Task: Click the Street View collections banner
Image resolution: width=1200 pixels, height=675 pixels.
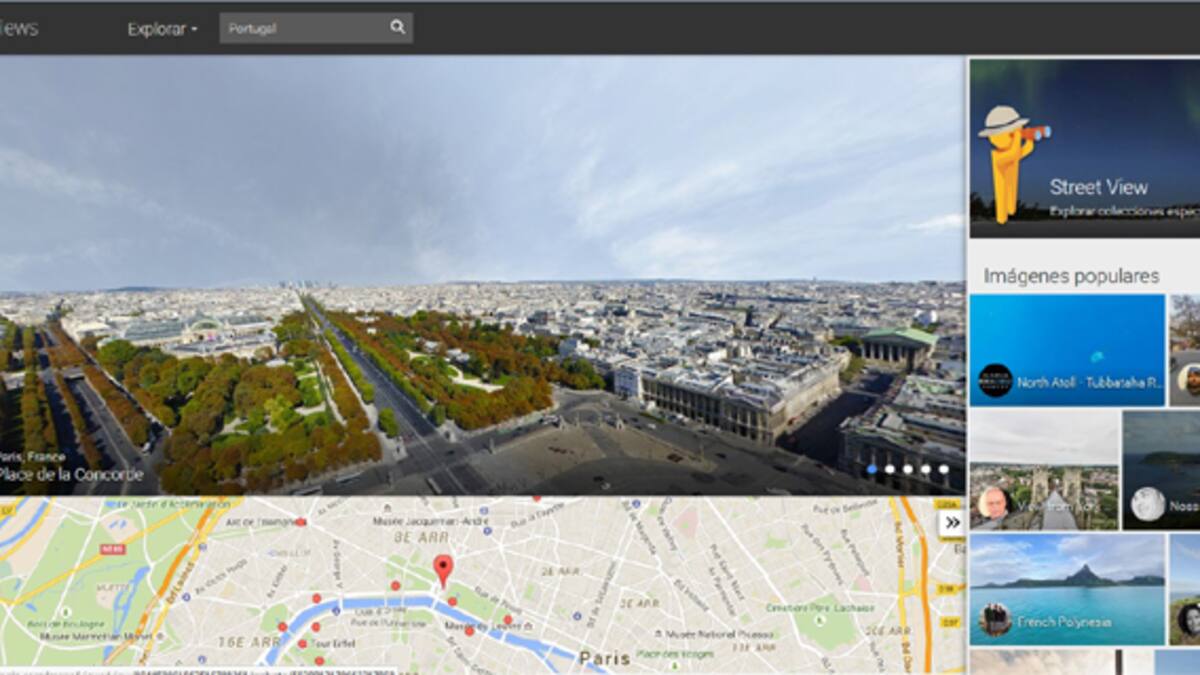Action: point(1085,148)
